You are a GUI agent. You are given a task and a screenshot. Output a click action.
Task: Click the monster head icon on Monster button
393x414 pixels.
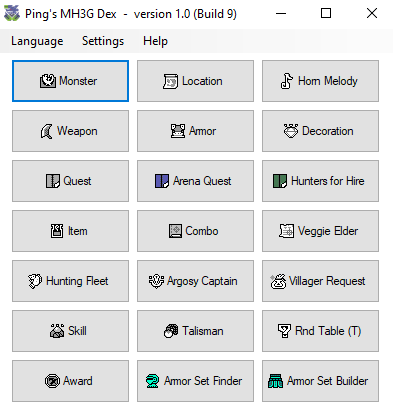(48, 81)
